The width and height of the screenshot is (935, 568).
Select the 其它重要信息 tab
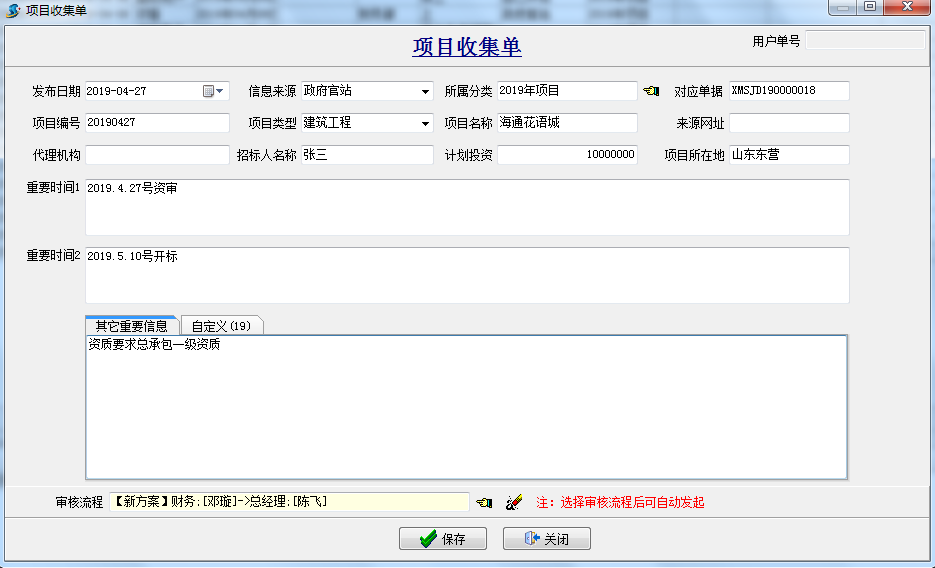coord(131,326)
